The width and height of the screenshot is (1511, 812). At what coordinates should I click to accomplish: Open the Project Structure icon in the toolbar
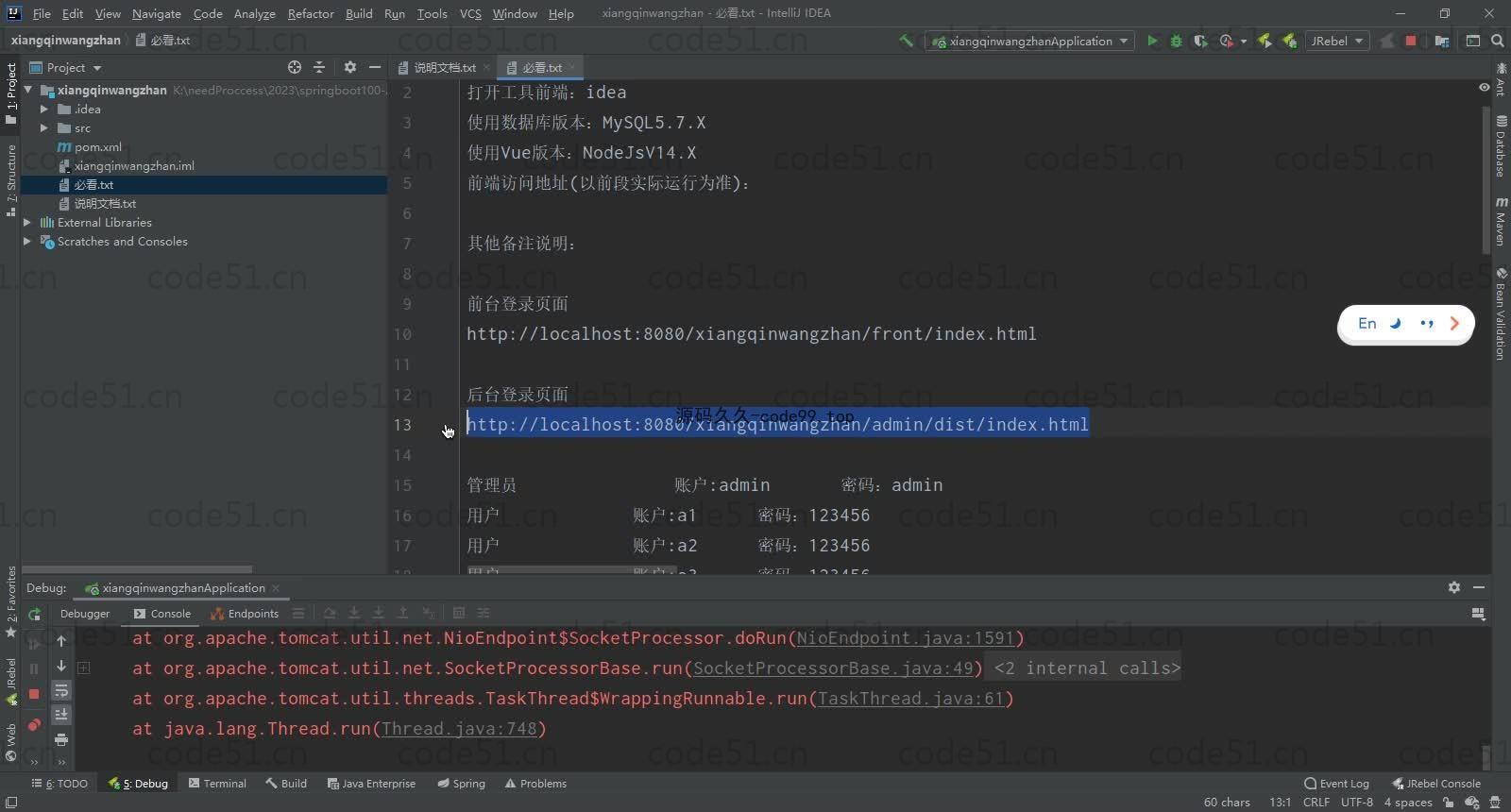click(x=1442, y=41)
